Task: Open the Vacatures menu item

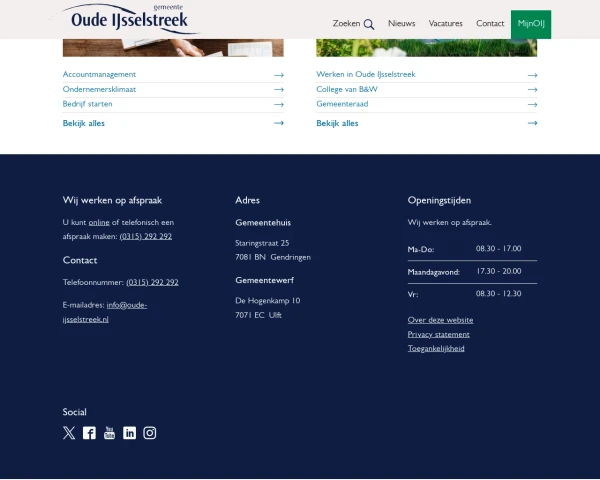Action: point(445,24)
